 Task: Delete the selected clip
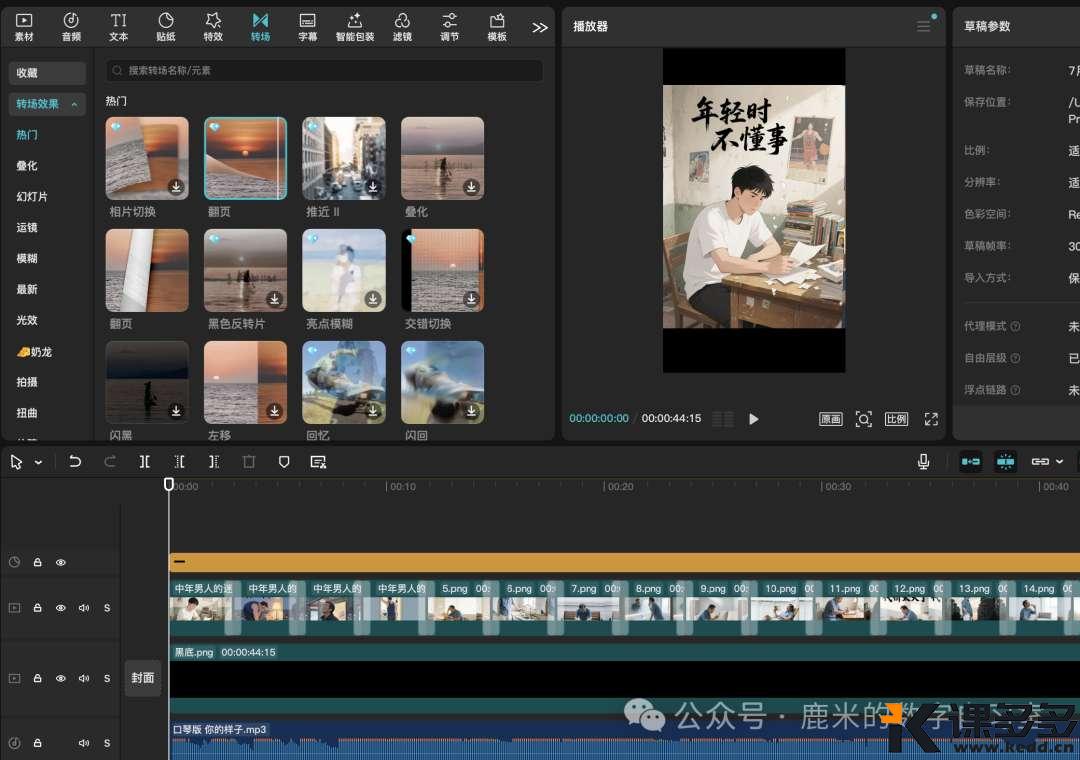point(249,462)
